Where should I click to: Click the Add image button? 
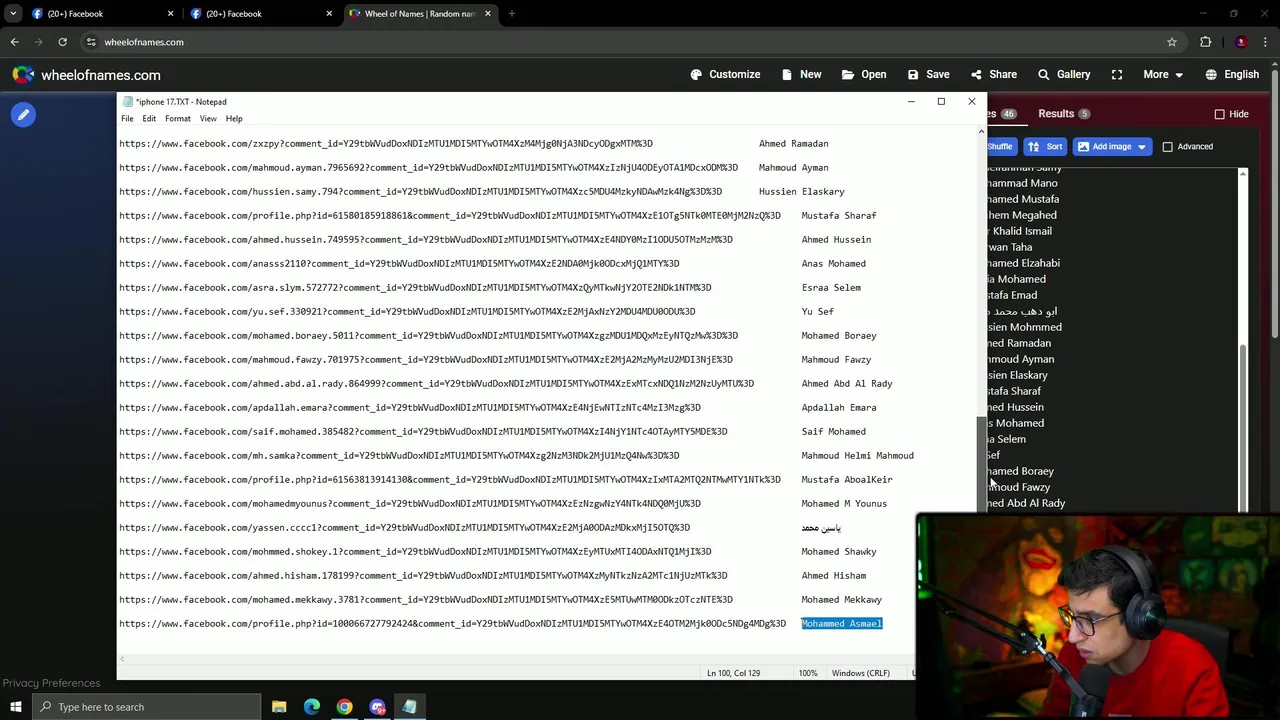click(x=1112, y=146)
